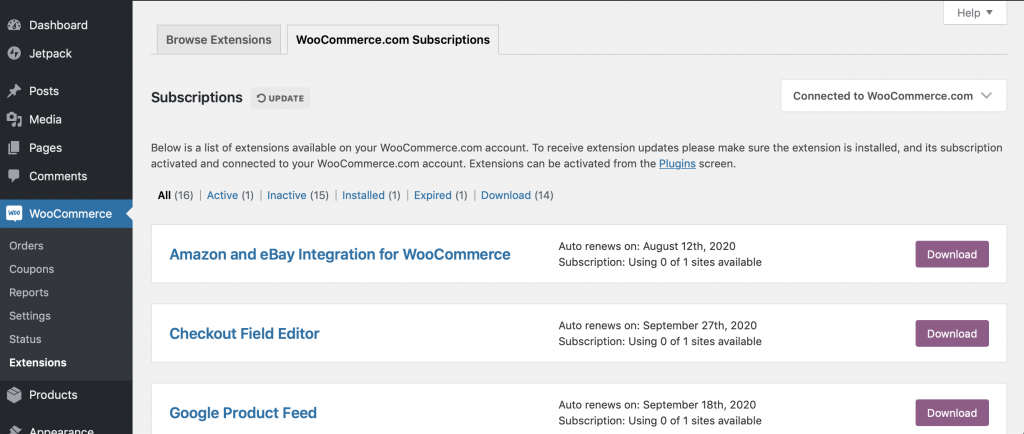The image size is (1024, 434).
Task: Open Jetpack via its sidebar icon
Action: point(14,53)
